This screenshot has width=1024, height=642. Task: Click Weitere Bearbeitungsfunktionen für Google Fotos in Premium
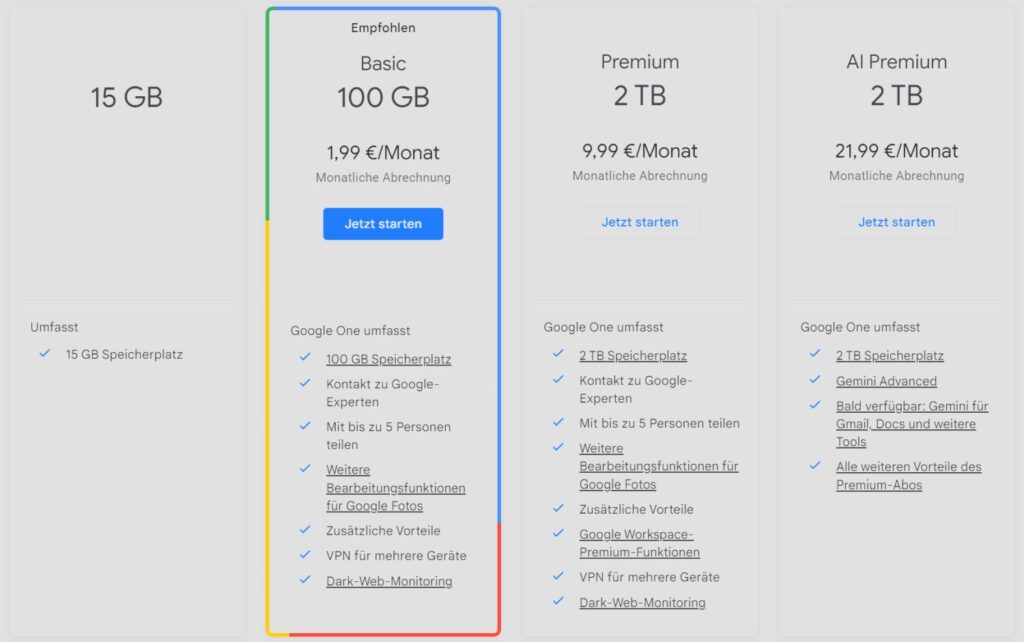click(x=658, y=465)
